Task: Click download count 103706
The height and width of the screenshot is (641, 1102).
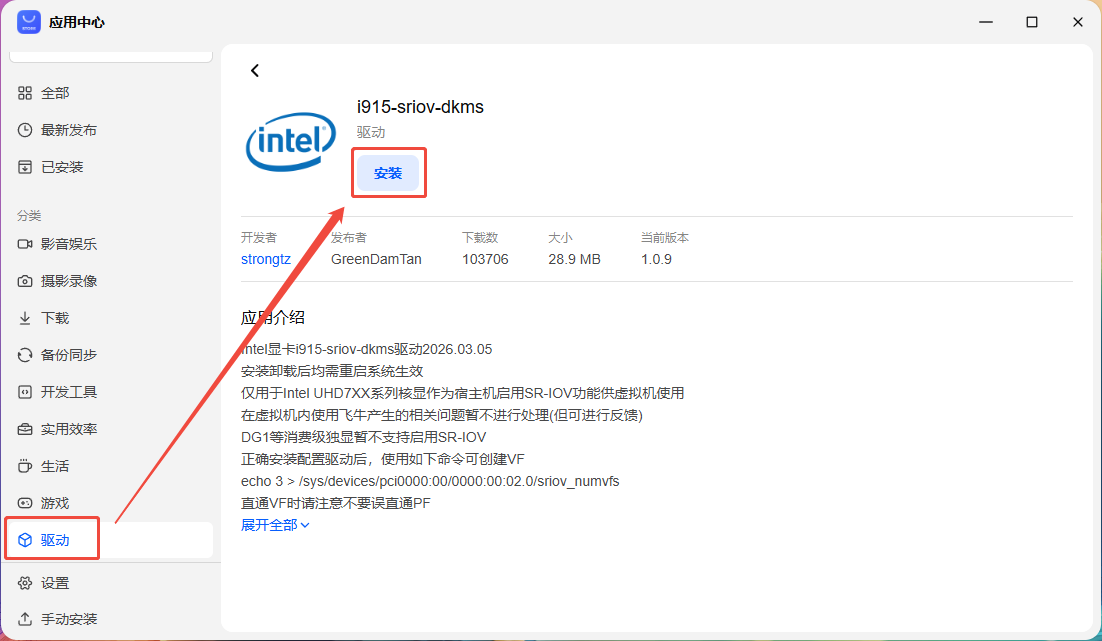Action: pos(485,259)
